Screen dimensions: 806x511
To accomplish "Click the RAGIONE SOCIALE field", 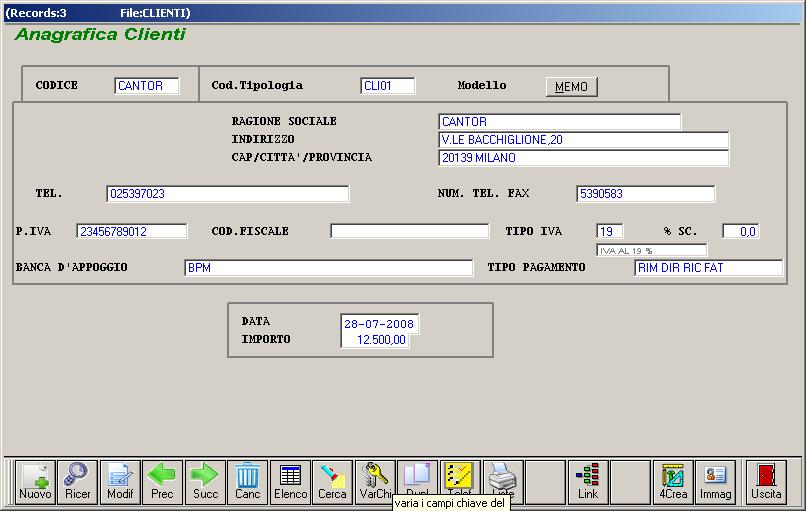I will pos(560,122).
